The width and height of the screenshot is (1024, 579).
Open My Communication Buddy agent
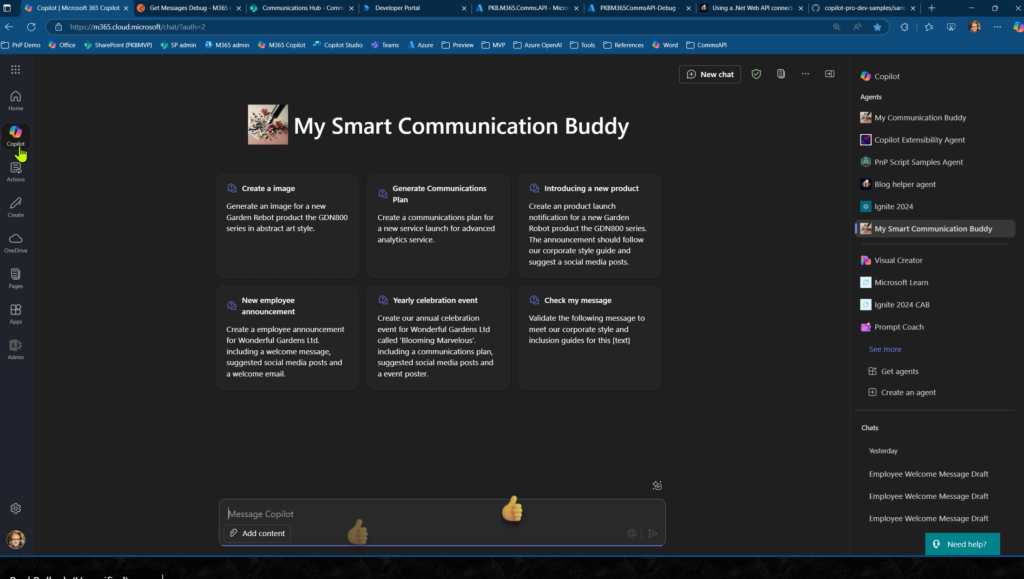pos(935,117)
